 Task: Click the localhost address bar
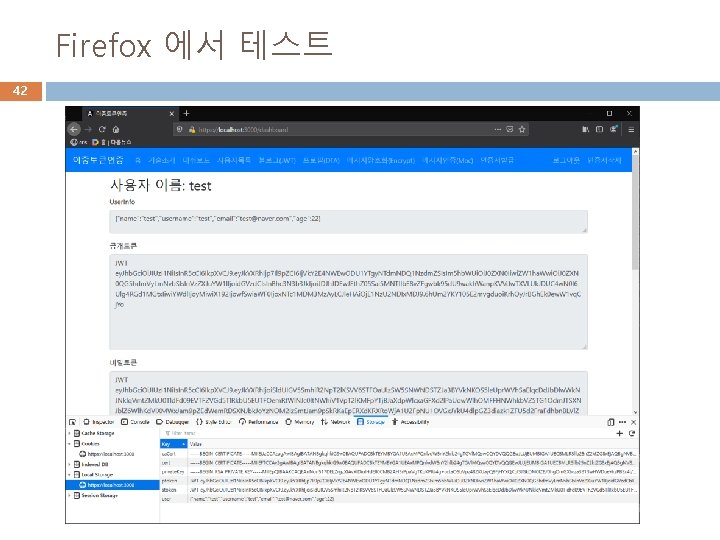[351, 129]
